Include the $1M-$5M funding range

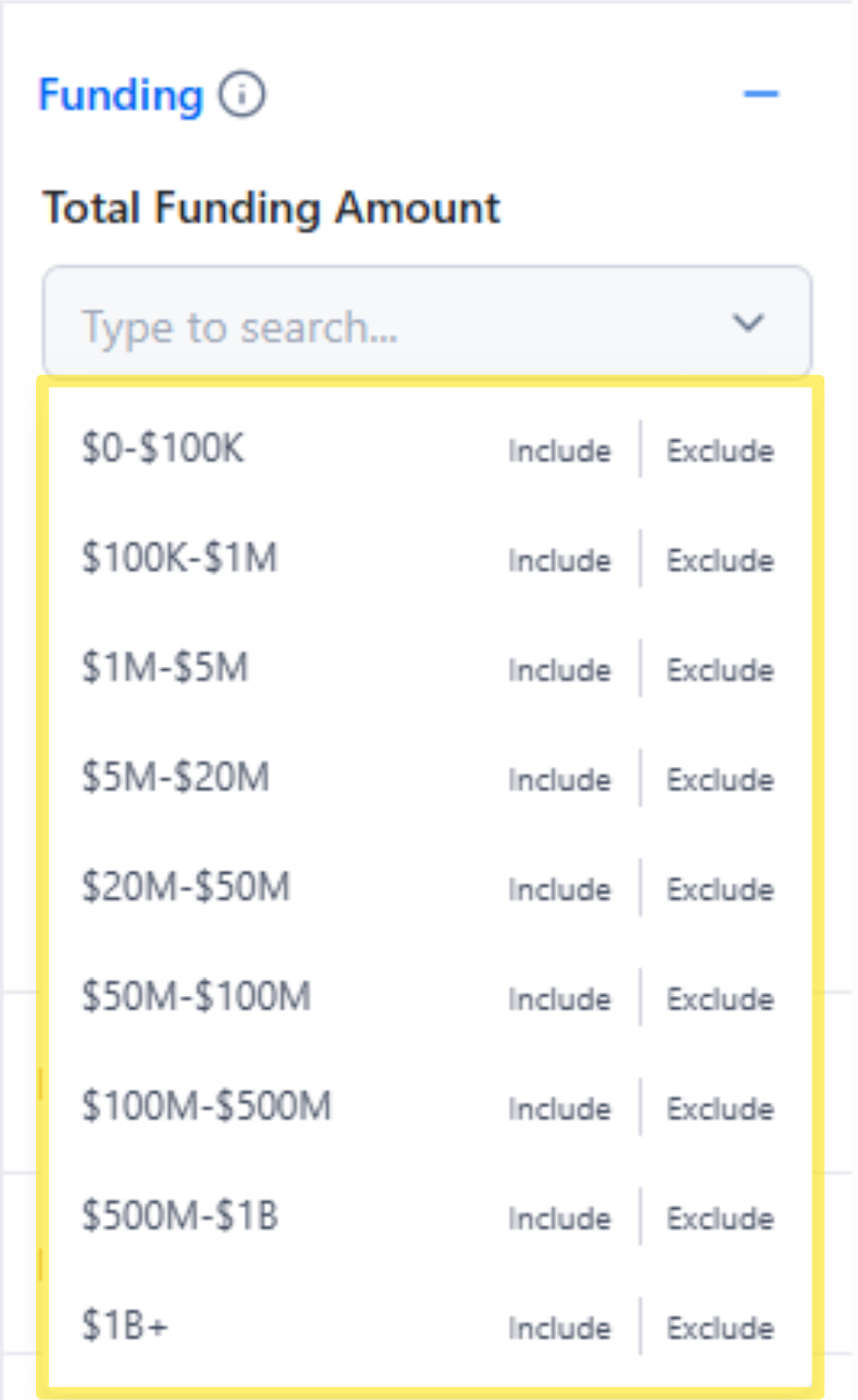[559, 670]
